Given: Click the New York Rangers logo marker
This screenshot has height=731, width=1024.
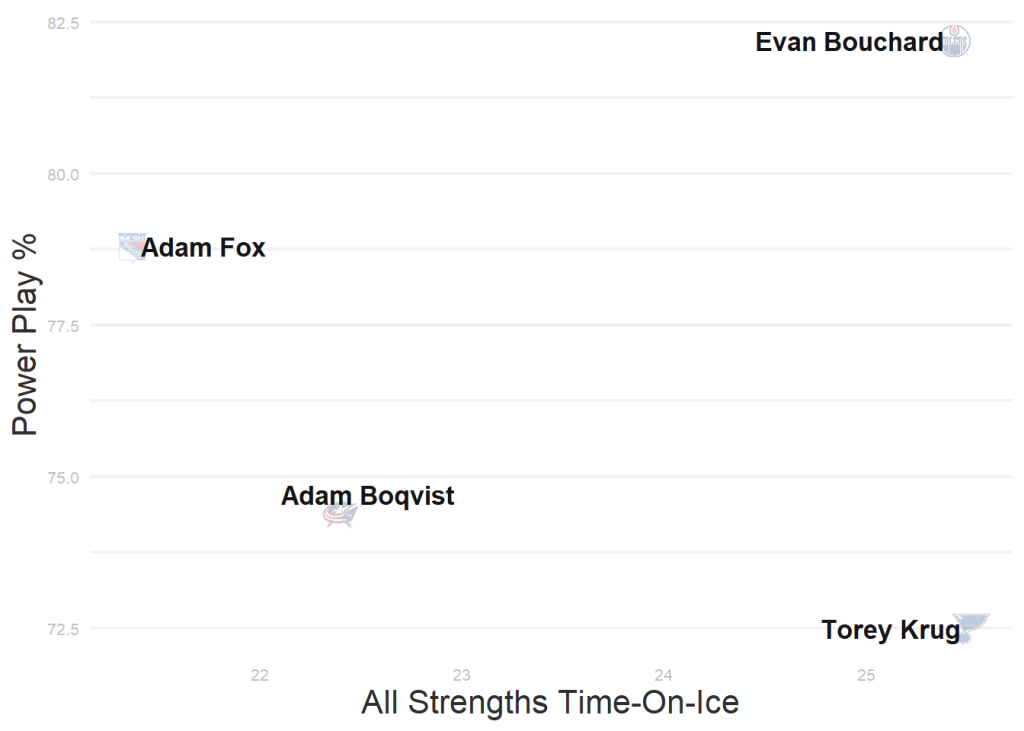Looking at the screenshot, I should pos(132,246).
